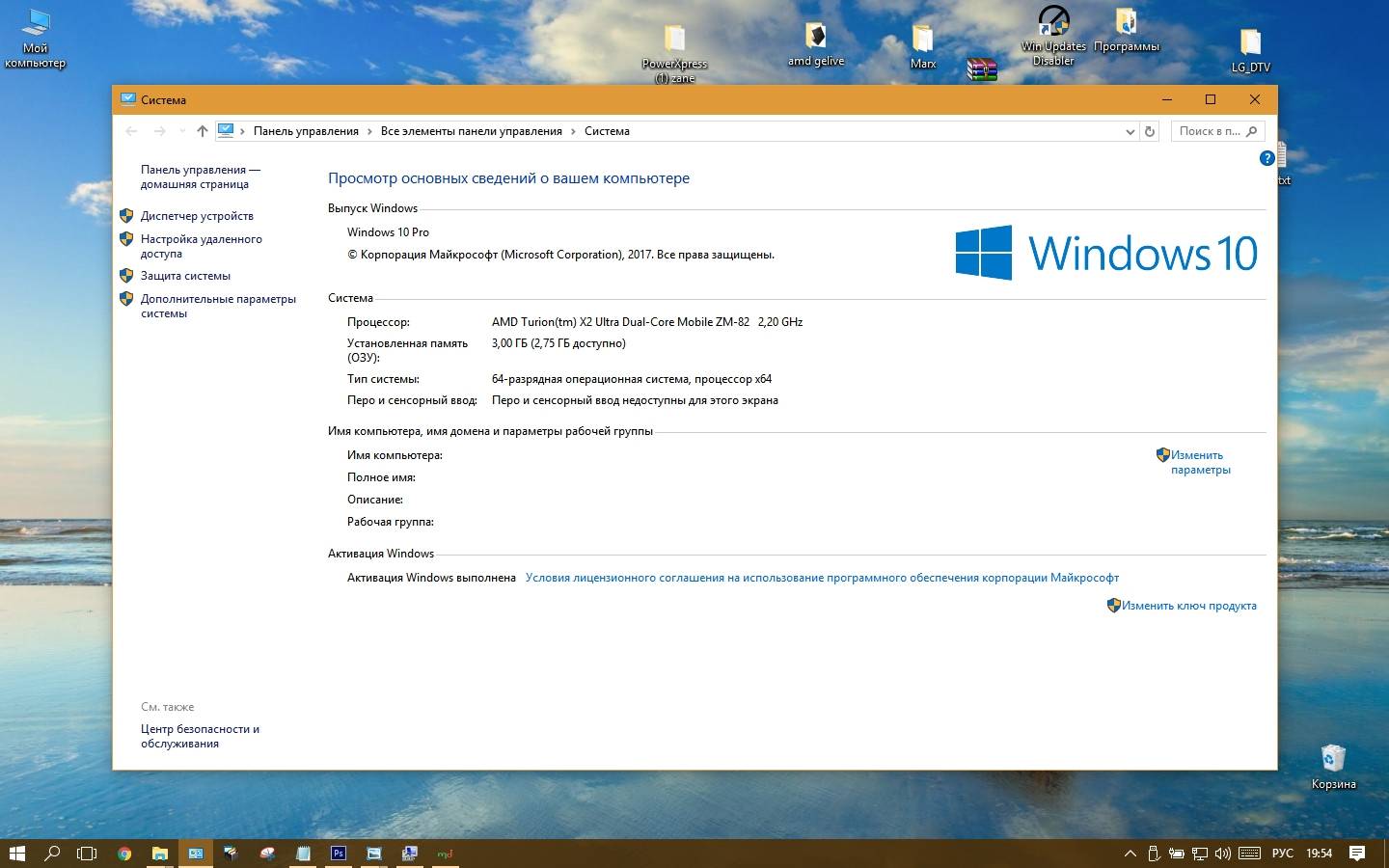Open File Explorer from taskbar
Screen dimensions: 1389x868
pos(160,853)
